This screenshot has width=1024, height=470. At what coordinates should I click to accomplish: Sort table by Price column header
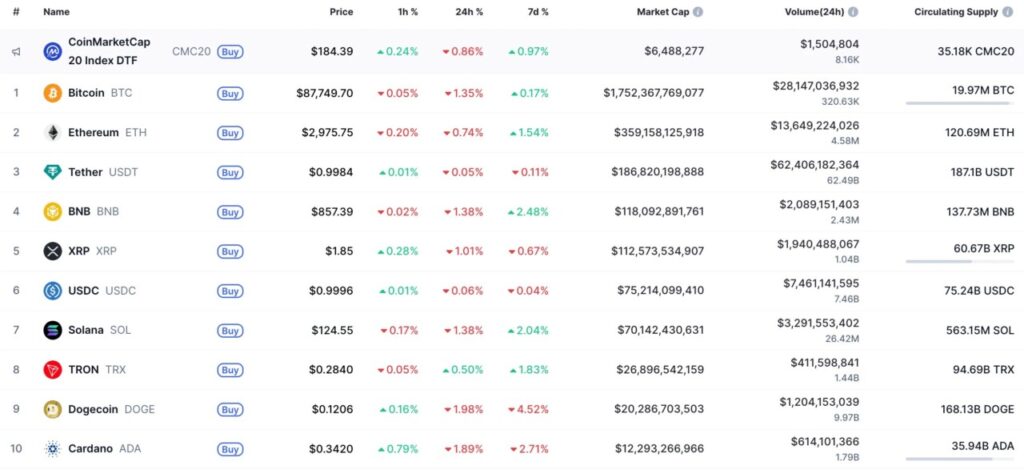click(341, 12)
